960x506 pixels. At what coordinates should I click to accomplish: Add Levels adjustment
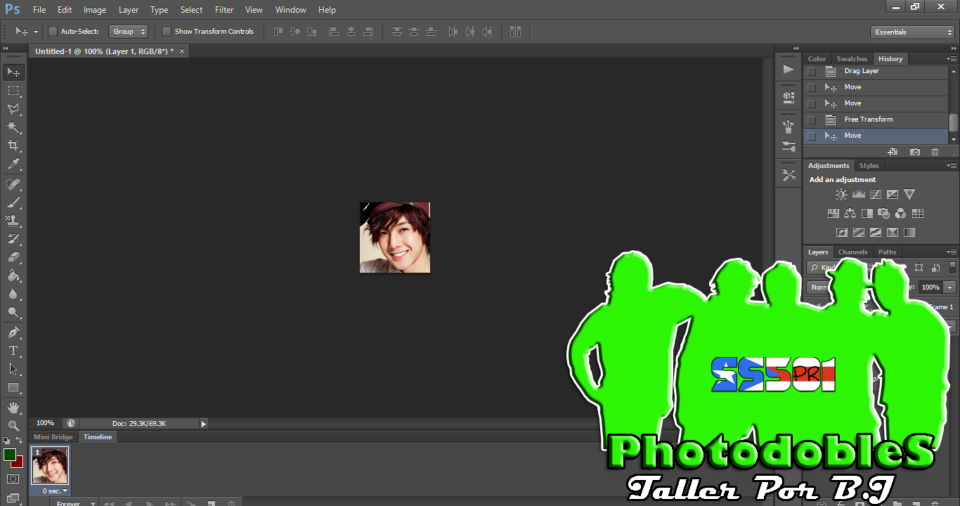(858, 194)
